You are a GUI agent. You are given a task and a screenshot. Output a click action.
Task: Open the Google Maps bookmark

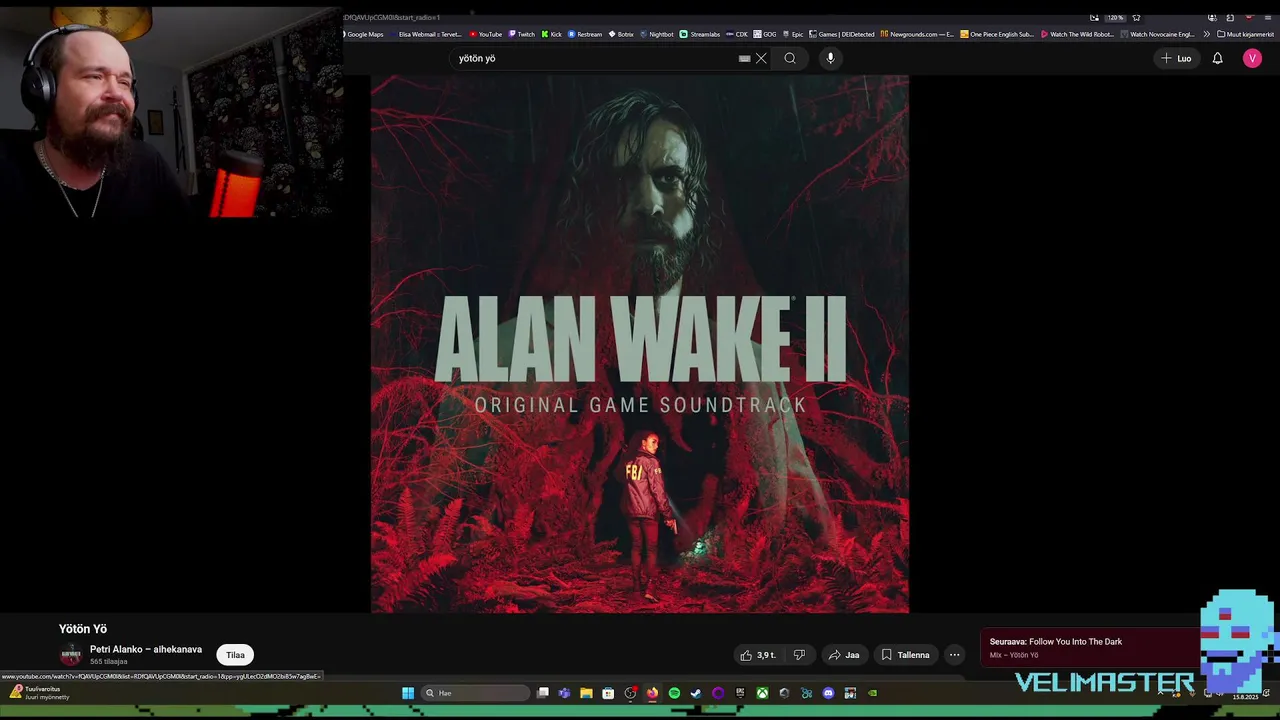pos(362,34)
